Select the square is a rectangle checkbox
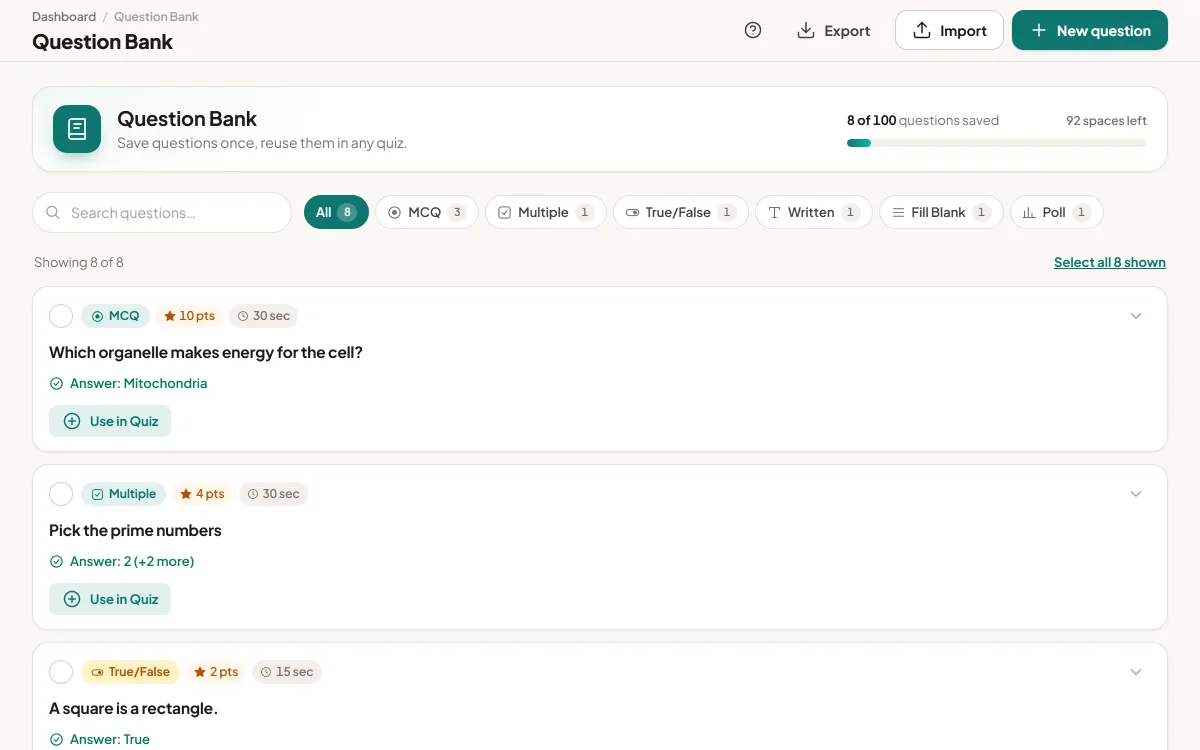1200x750 pixels. coord(61,672)
